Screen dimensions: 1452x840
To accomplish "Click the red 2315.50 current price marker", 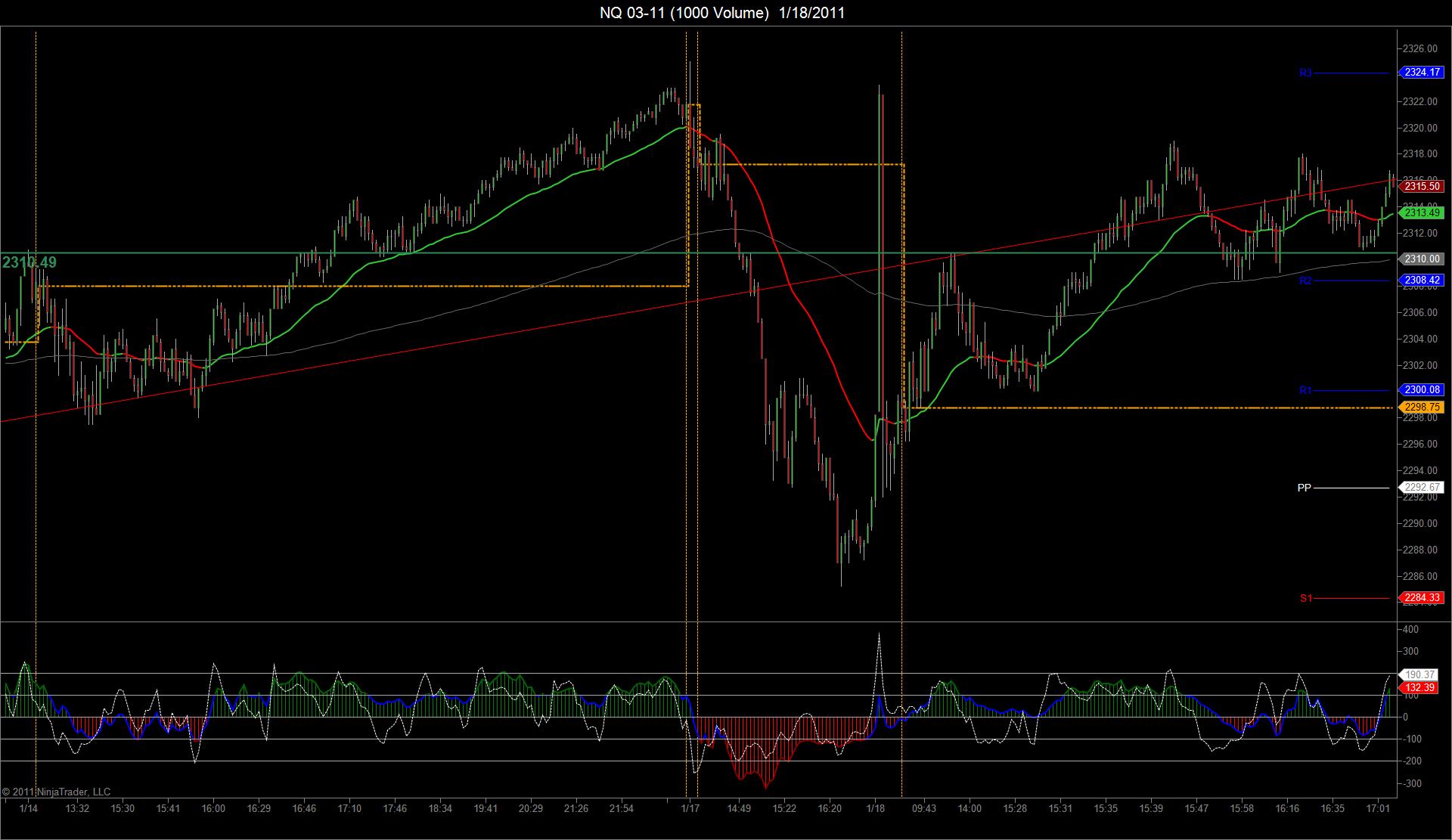I will (1423, 186).
